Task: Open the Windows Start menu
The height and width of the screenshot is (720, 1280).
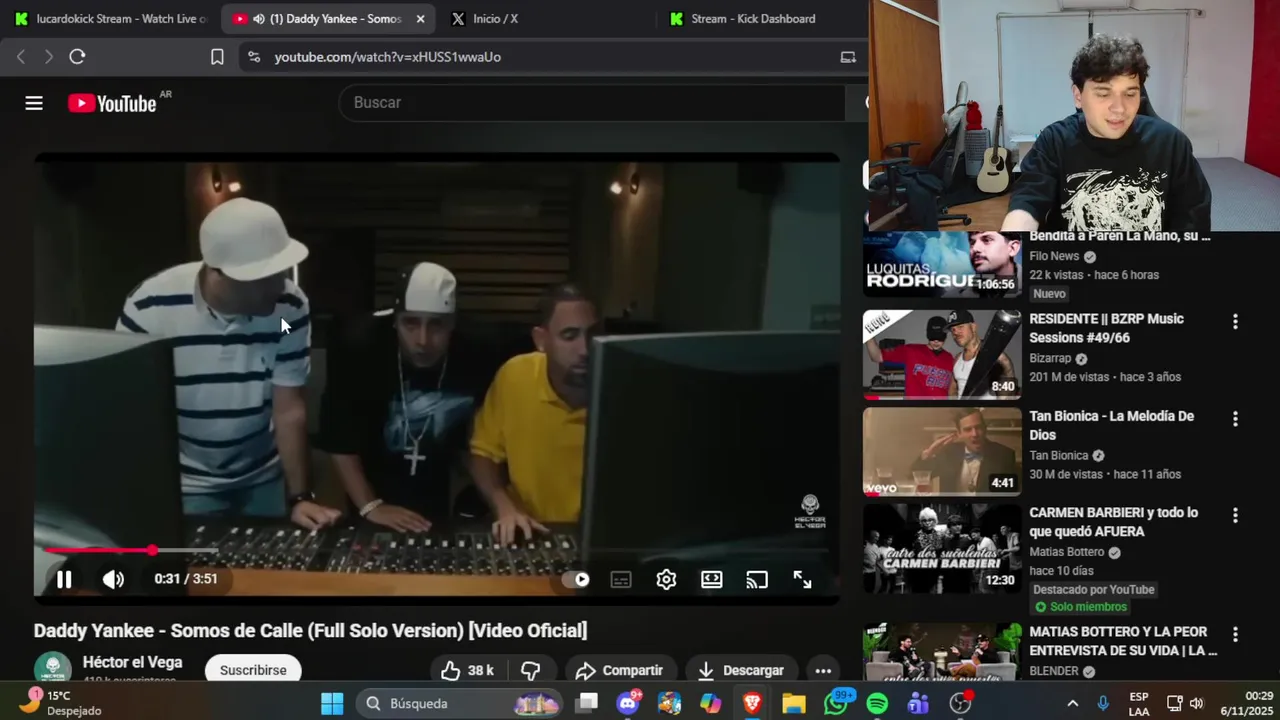Action: (332, 703)
